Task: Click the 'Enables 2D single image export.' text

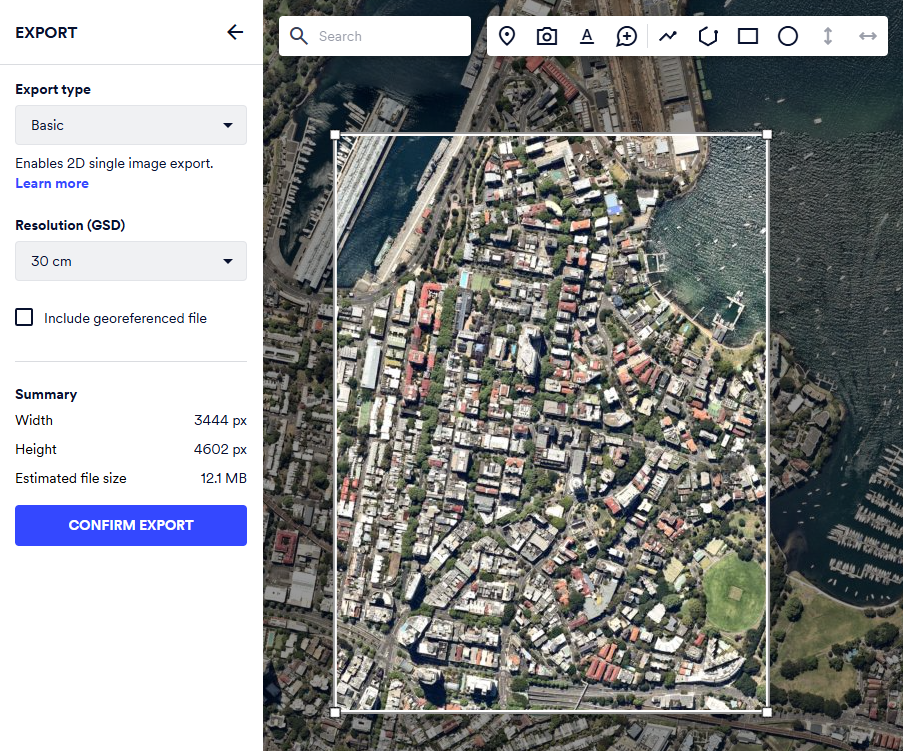Action: pos(114,164)
